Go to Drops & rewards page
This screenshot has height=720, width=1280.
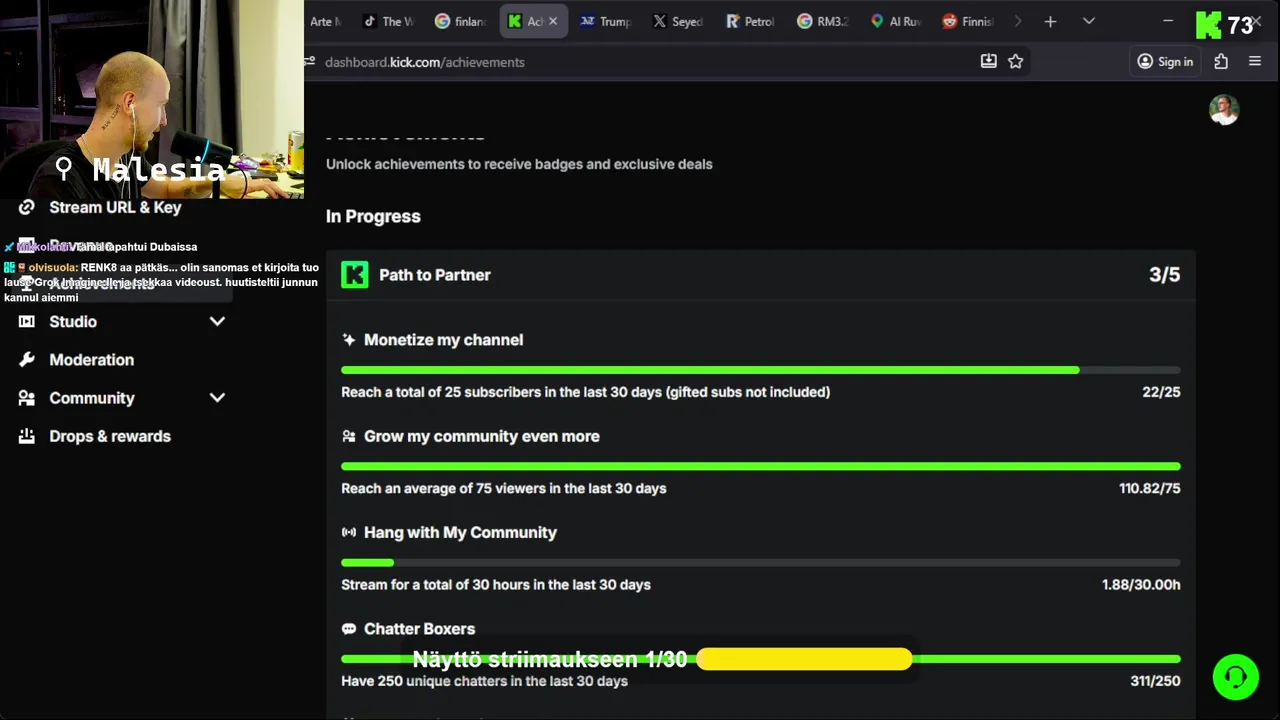pyautogui.click(x=110, y=436)
